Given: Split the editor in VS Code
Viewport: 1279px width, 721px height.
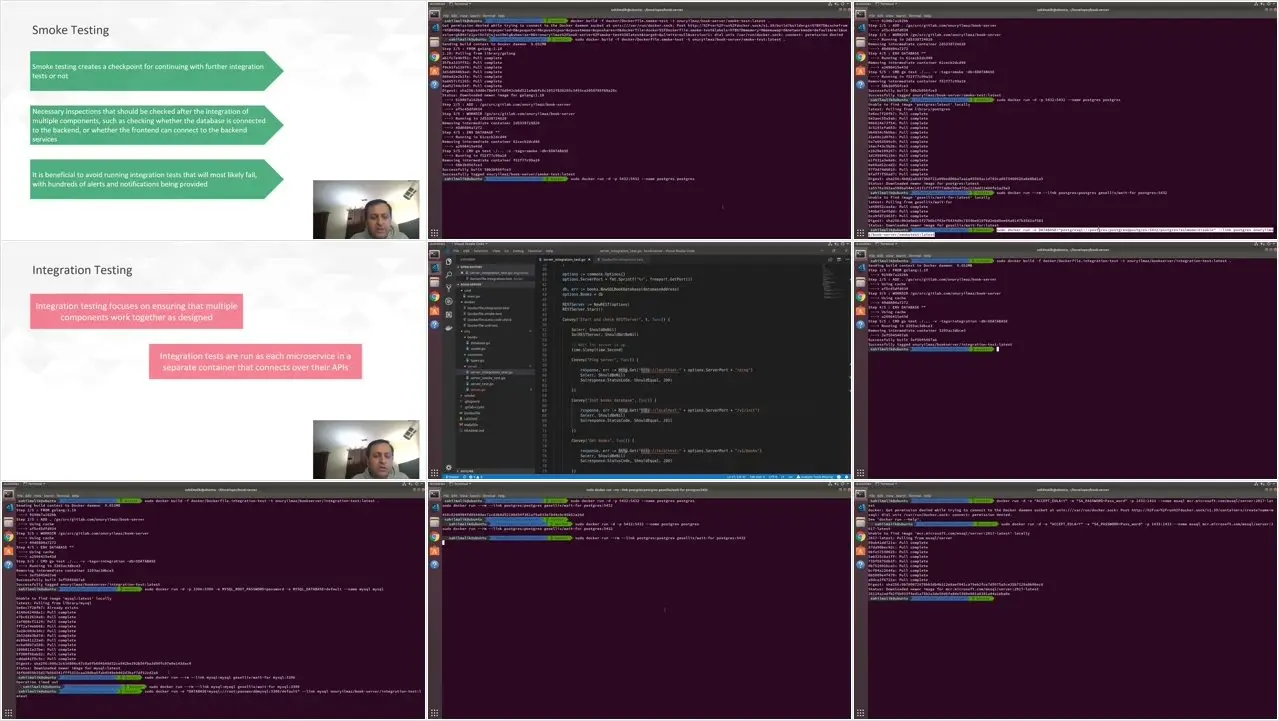Looking at the screenshot, I should pyautogui.click(x=839, y=260).
